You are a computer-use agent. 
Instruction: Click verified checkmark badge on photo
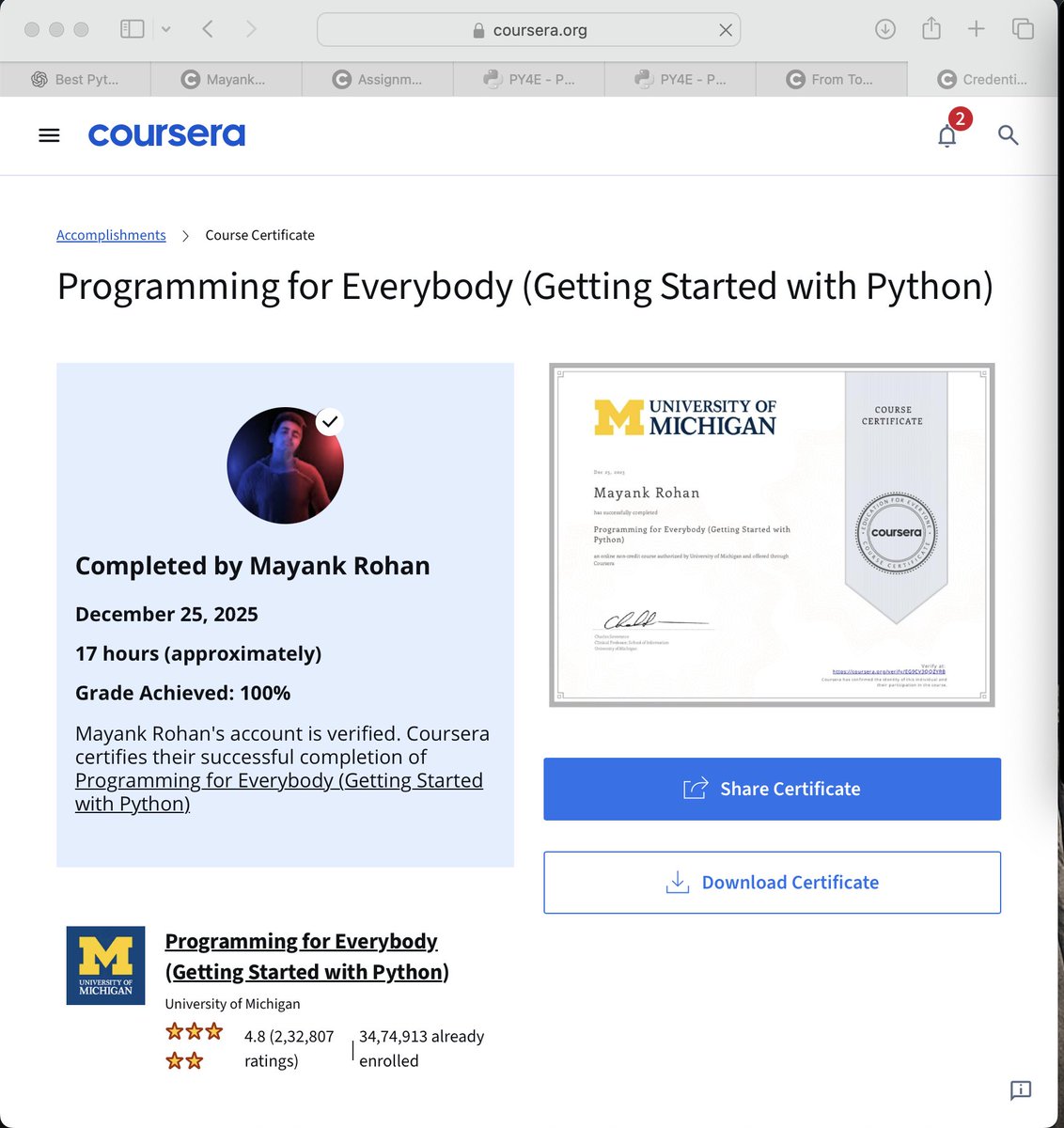tap(329, 422)
